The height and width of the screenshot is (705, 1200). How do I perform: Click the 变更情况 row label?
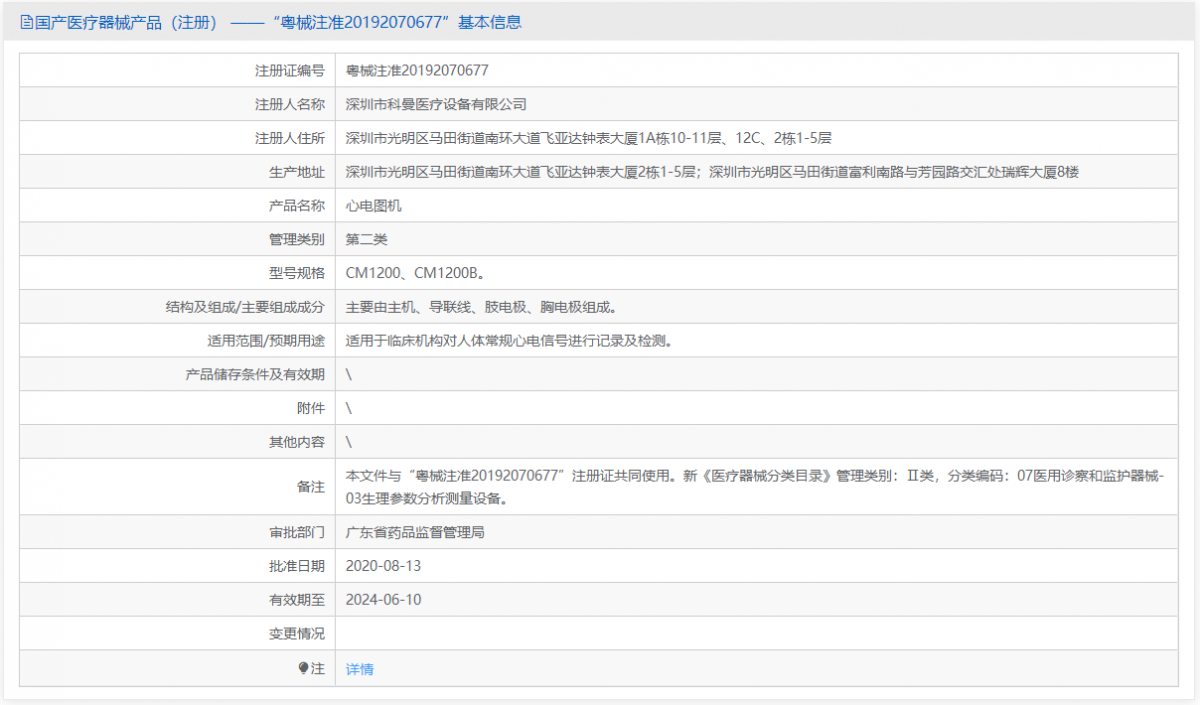pos(297,634)
